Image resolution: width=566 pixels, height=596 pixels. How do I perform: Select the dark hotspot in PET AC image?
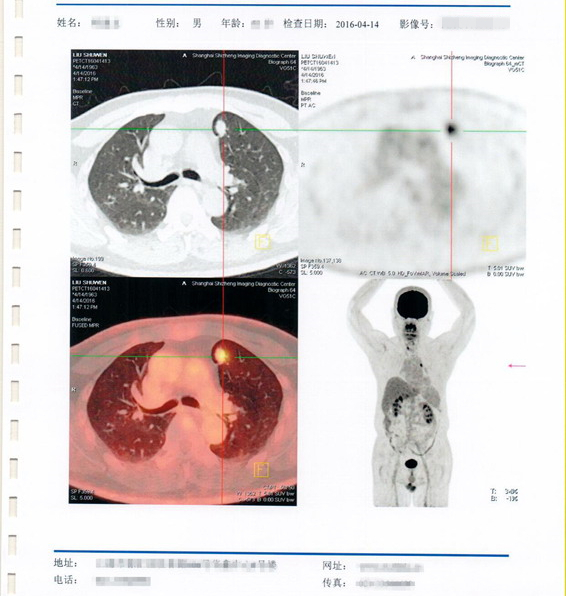pos(451,129)
